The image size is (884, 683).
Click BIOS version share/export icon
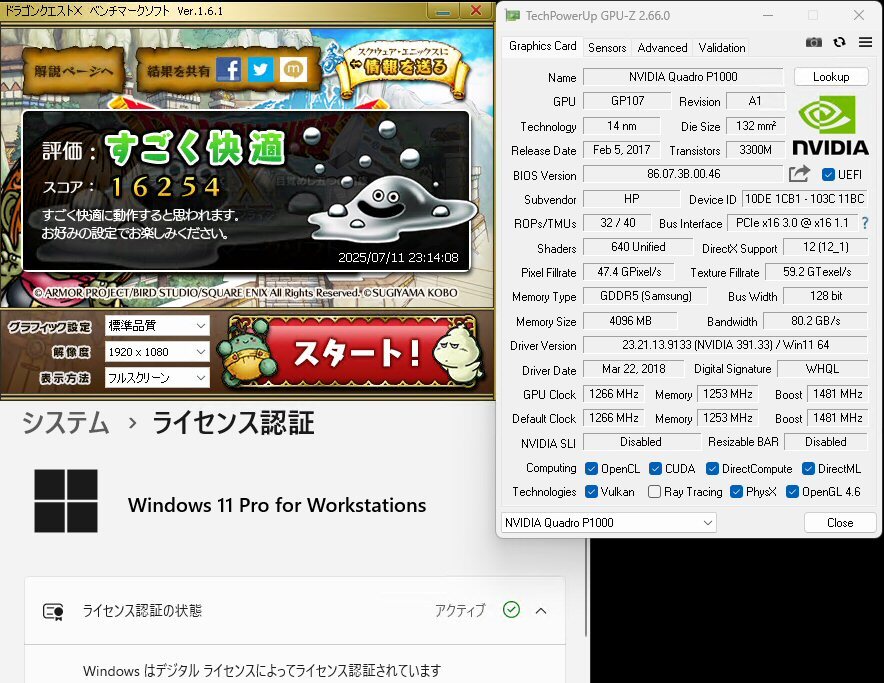(x=799, y=174)
